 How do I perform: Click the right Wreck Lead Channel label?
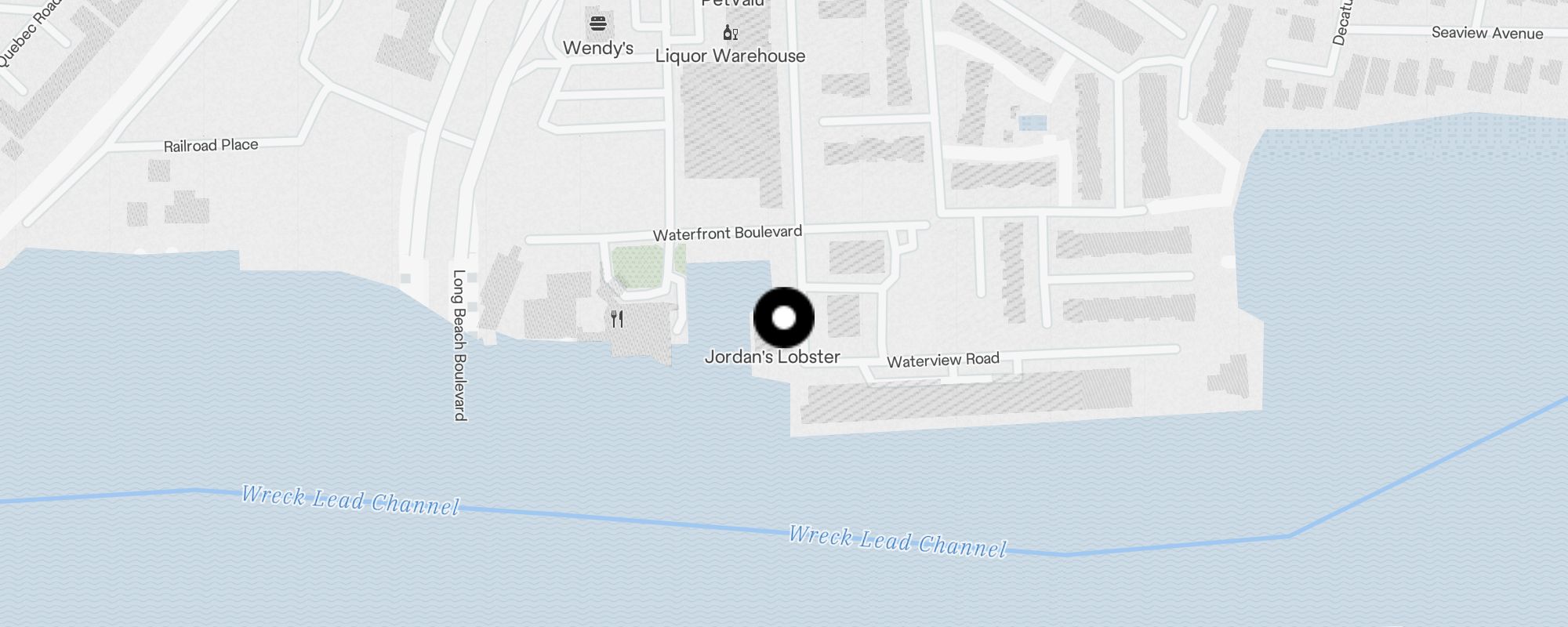pyautogui.click(x=898, y=542)
